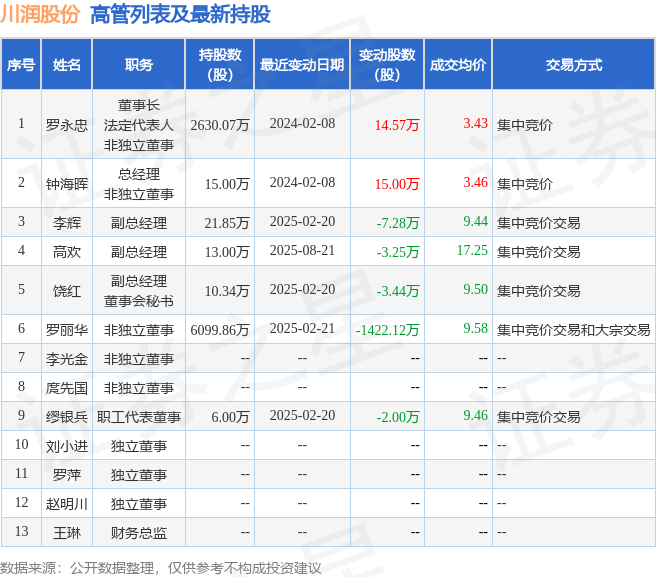Viewport: 656px width, 577px height.
Task: Select the name 高欢
Action: [67, 252]
